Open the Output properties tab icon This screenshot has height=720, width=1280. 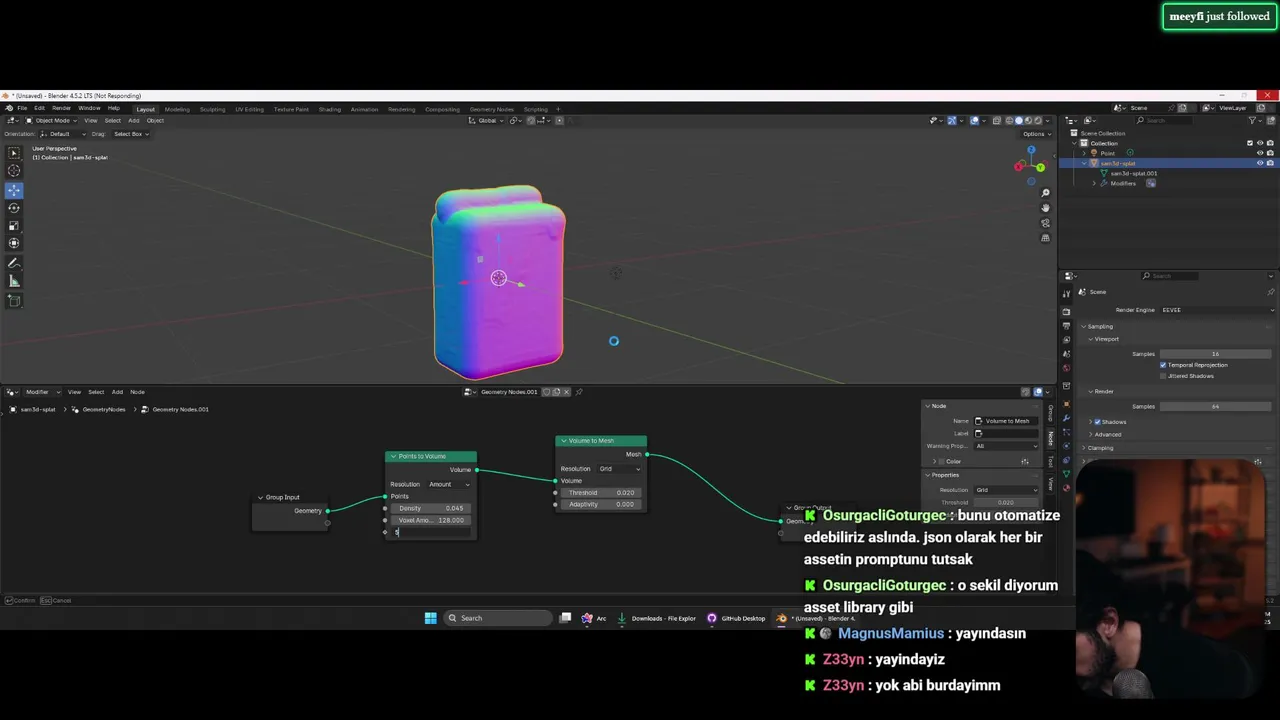point(1066,326)
